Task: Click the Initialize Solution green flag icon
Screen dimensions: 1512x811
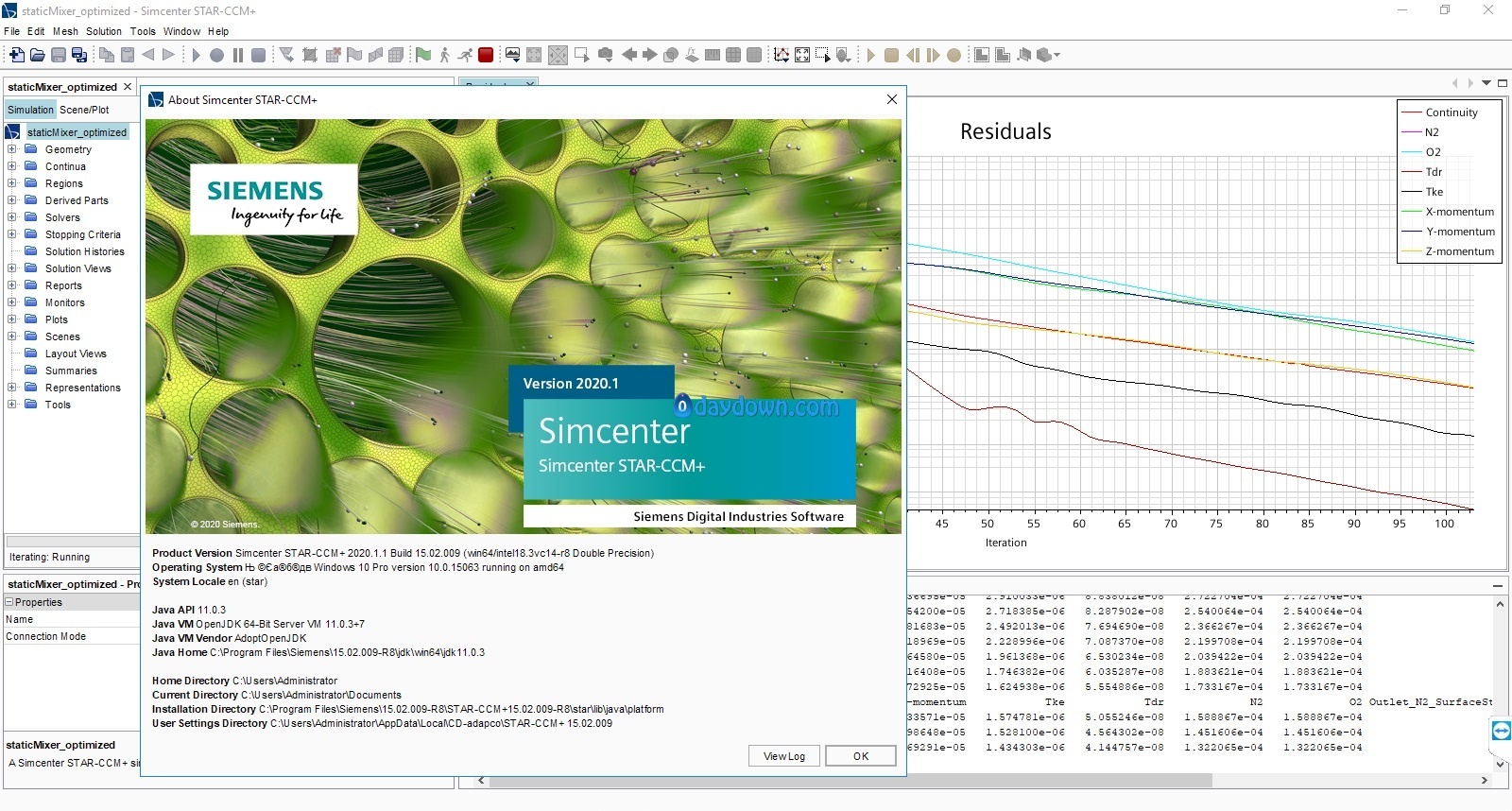Action: (423, 55)
